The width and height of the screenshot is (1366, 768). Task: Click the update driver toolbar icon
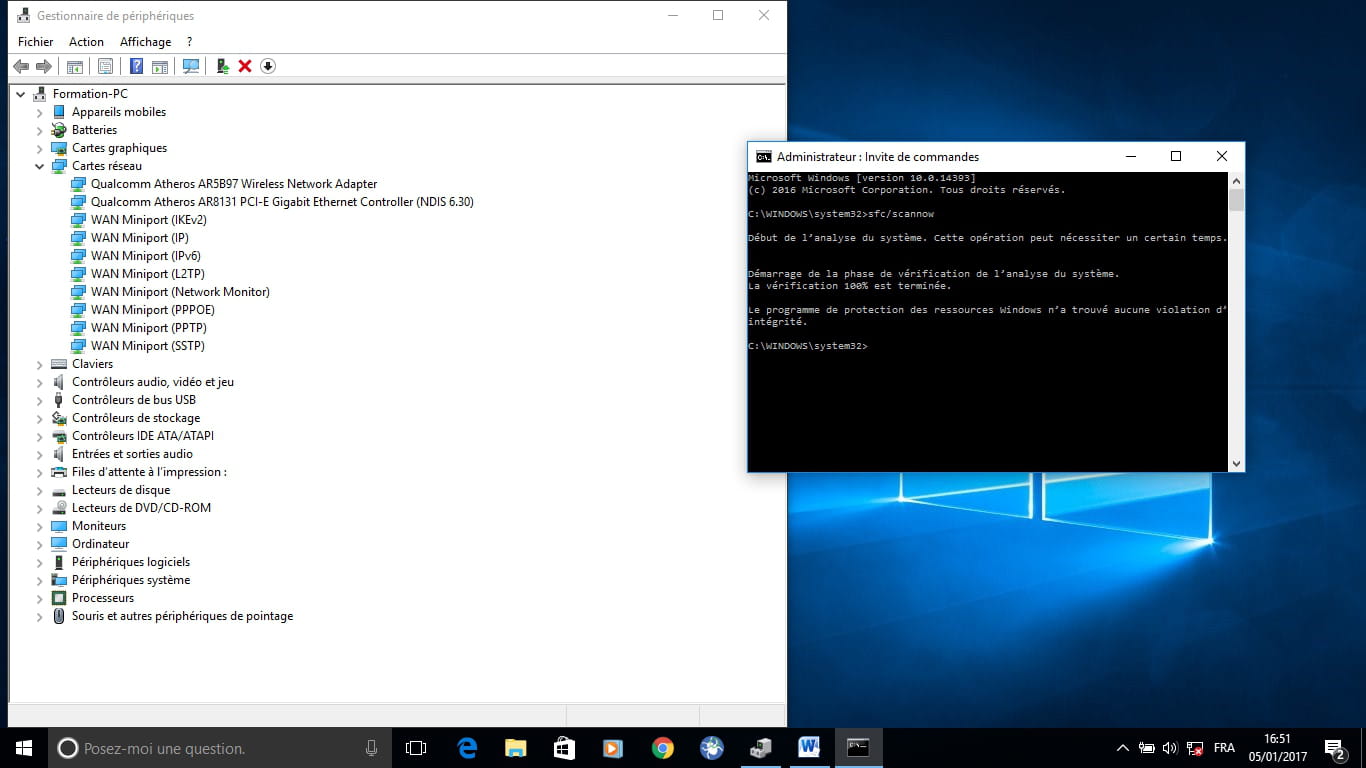223,66
